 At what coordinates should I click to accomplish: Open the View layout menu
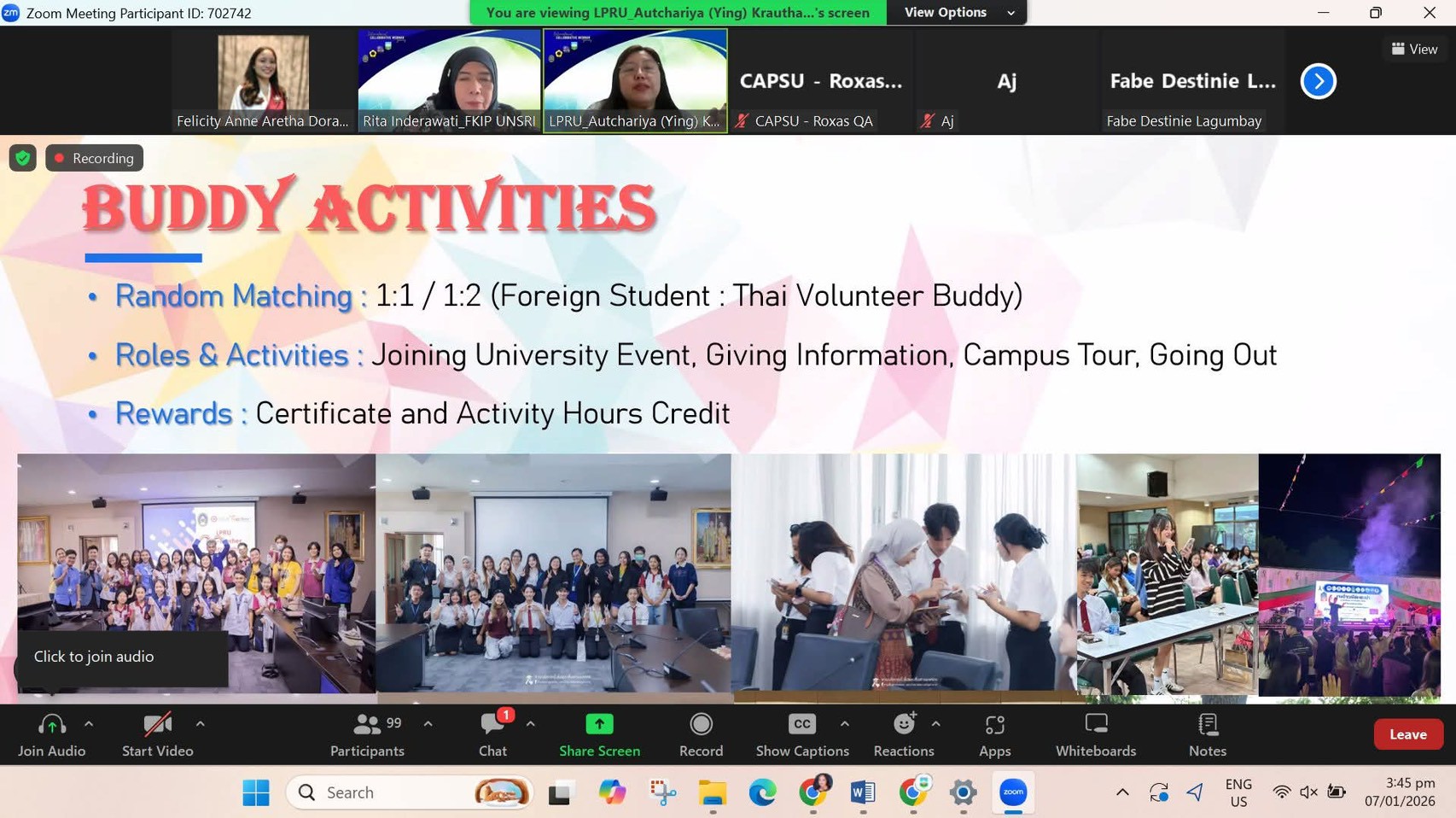[x=1414, y=49]
